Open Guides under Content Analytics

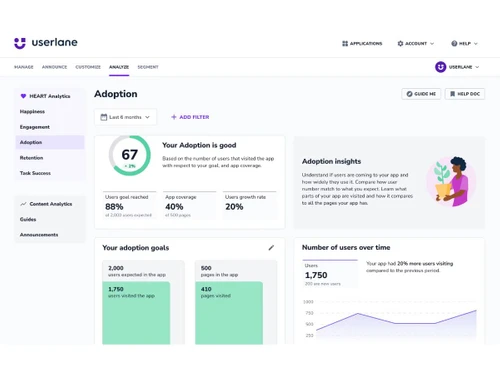coord(50,219)
